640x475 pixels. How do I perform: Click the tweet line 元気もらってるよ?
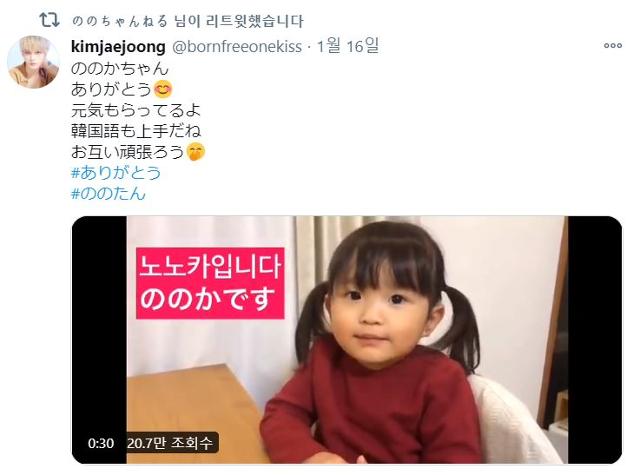(x=136, y=110)
